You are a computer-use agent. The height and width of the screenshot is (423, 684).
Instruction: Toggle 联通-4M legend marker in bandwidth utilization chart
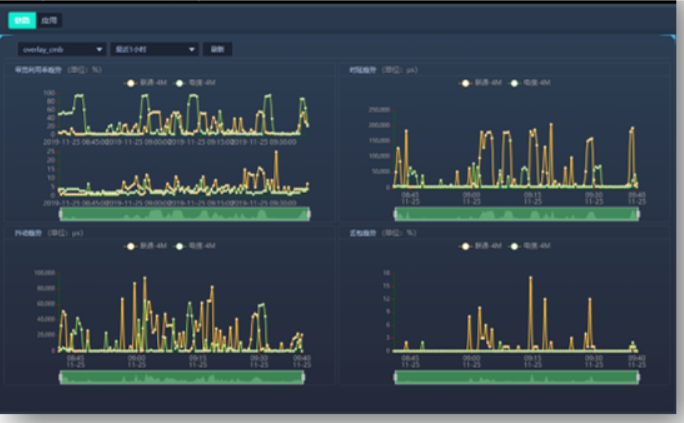click(x=131, y=82)
